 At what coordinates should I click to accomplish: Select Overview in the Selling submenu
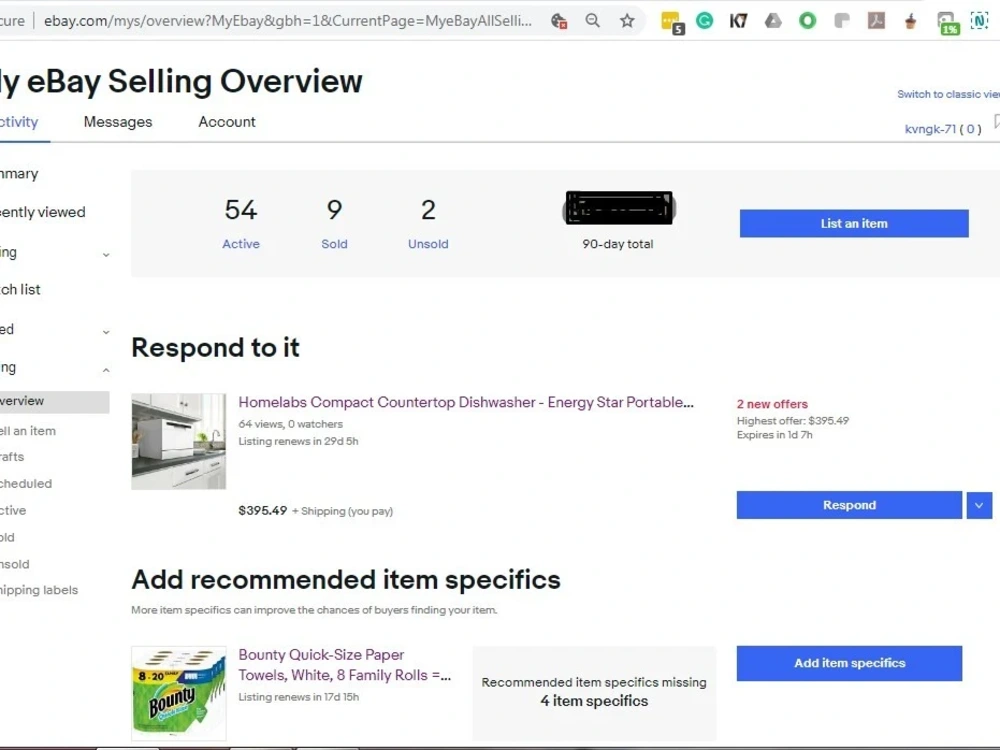pos(54,401)
